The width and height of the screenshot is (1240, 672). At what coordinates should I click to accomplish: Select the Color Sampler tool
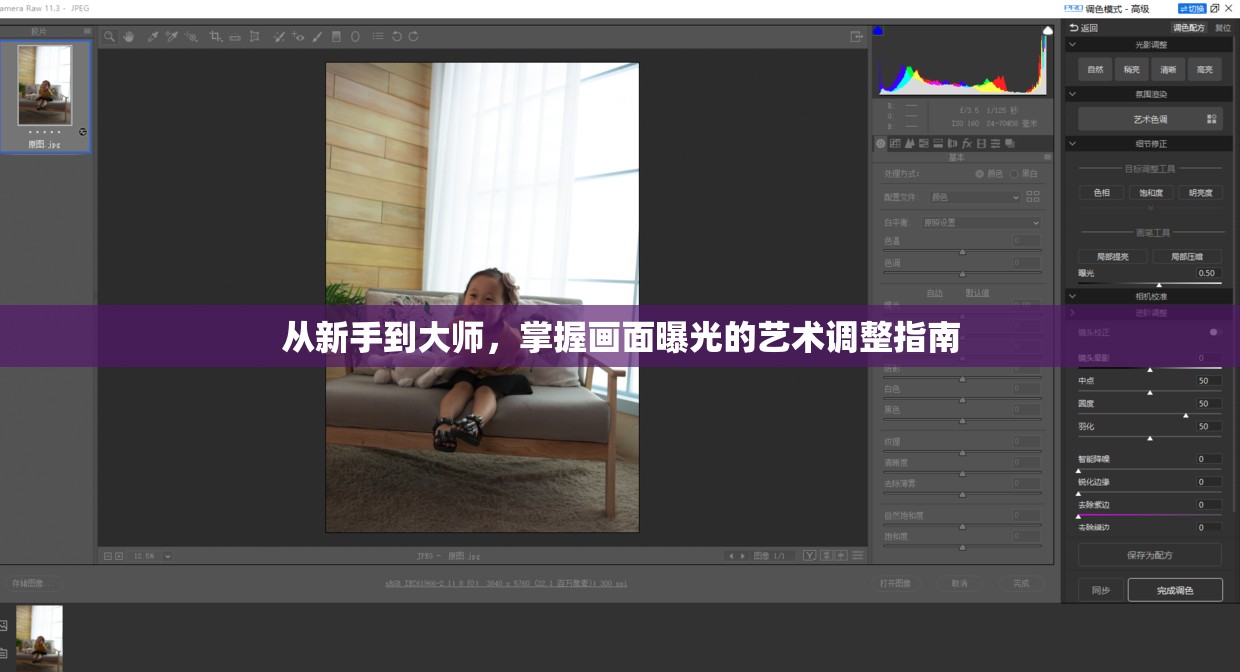tap(171, 36)
